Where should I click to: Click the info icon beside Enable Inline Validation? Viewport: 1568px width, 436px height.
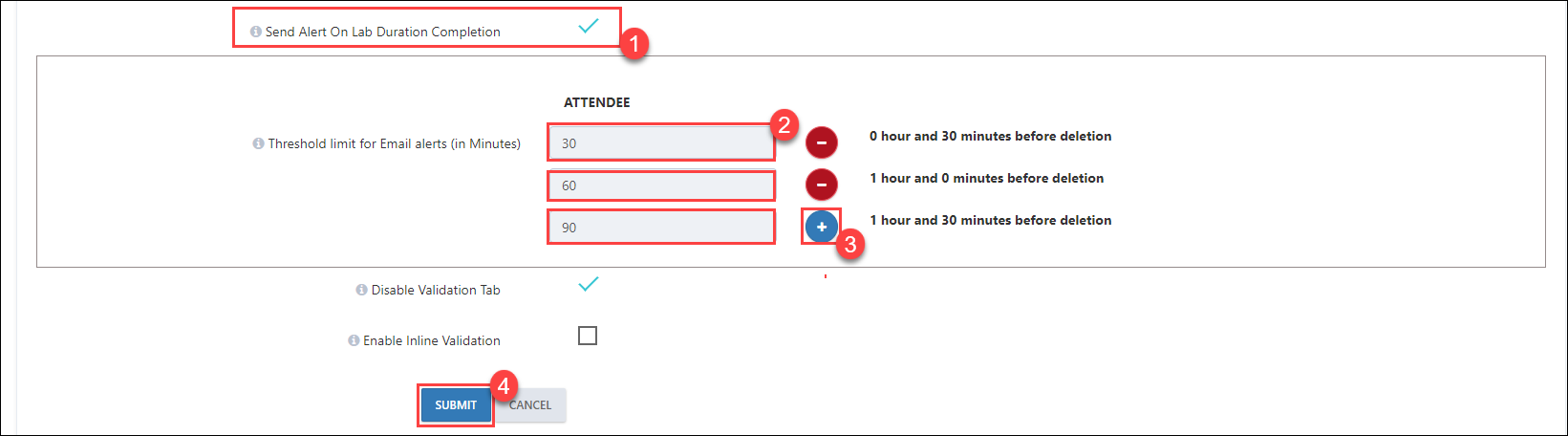[x=354, y=340]
